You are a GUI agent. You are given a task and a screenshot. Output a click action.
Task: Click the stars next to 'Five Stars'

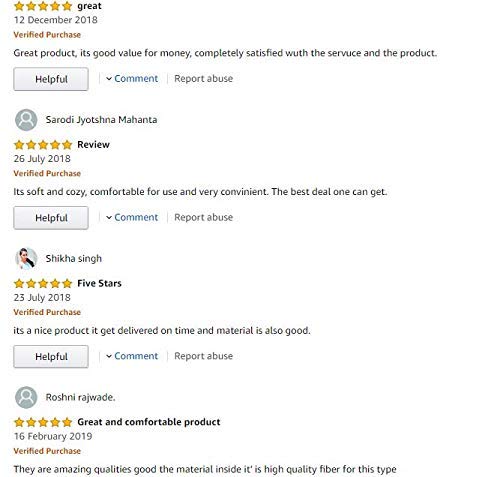click(43, 283)
